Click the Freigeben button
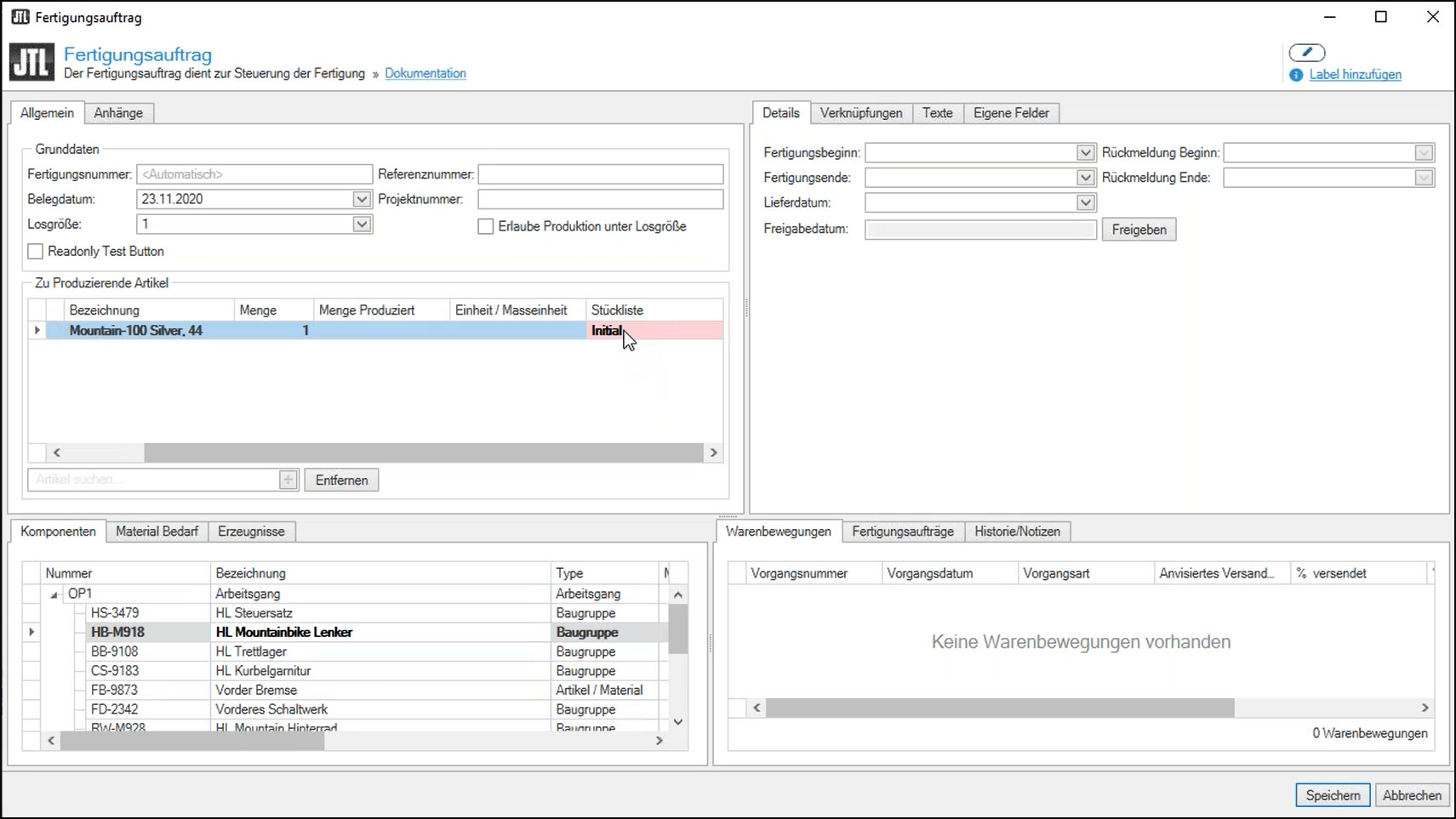The width and height of the screenshot is (1456, 819). [1139, 229]
